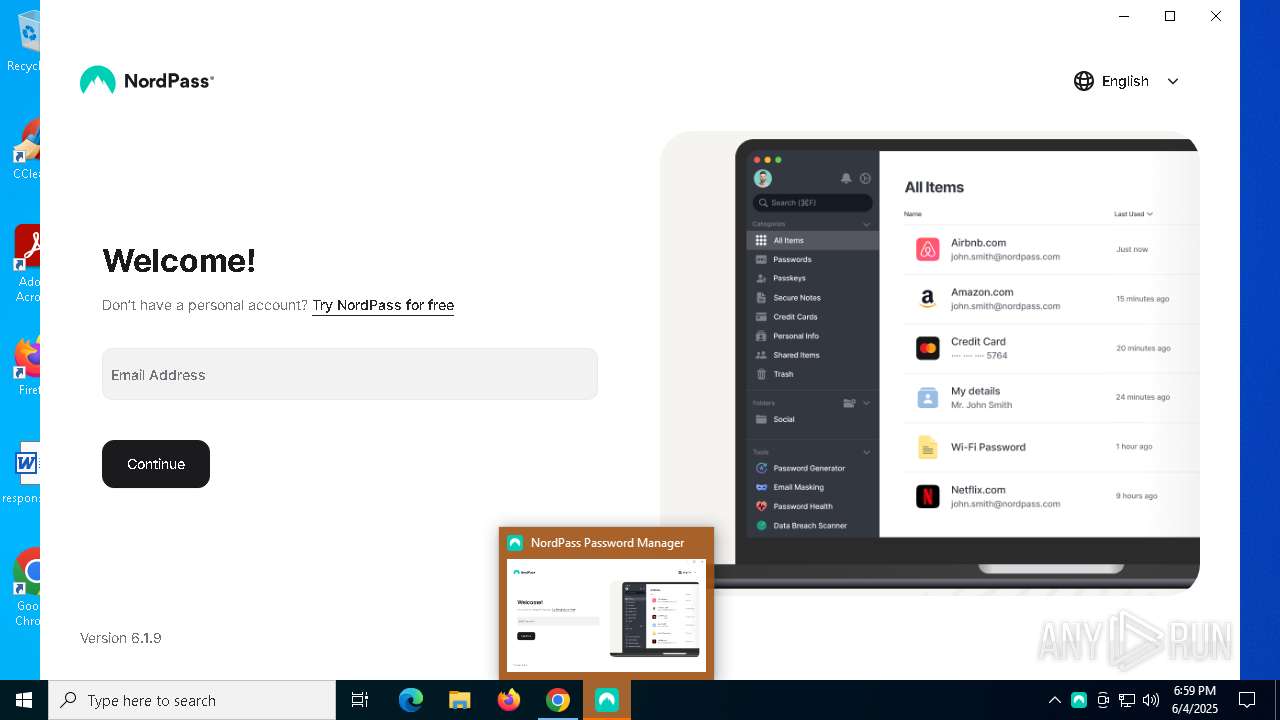Open File Explorer from taskbar
The image size is (1280, 720).
(x=460, y=700)
